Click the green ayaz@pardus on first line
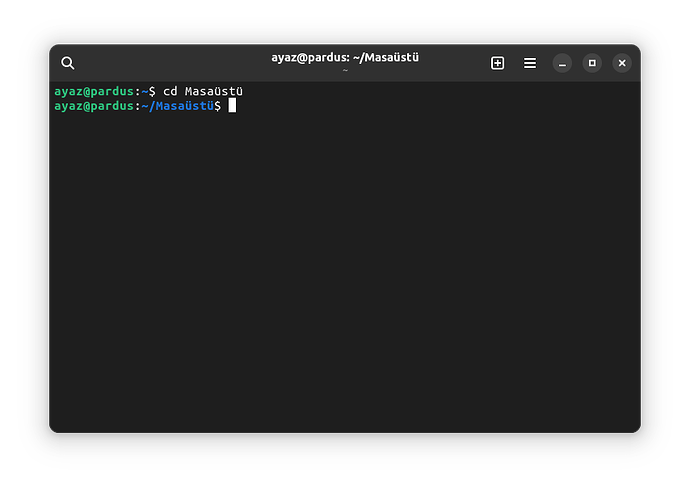The height and width of the screenshot is (487, 690). 93,91
